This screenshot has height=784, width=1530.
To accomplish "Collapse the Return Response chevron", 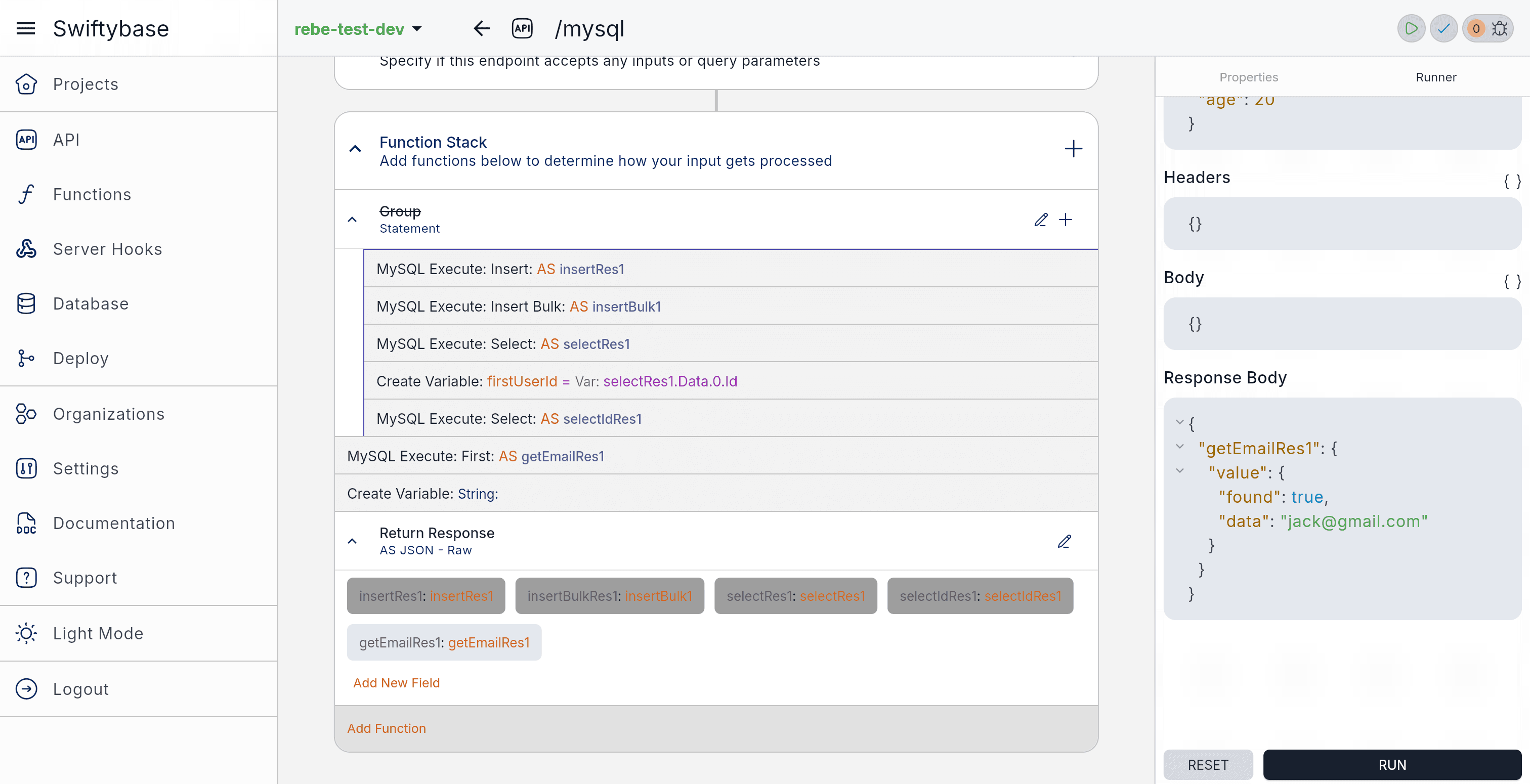I will point(352,541).
